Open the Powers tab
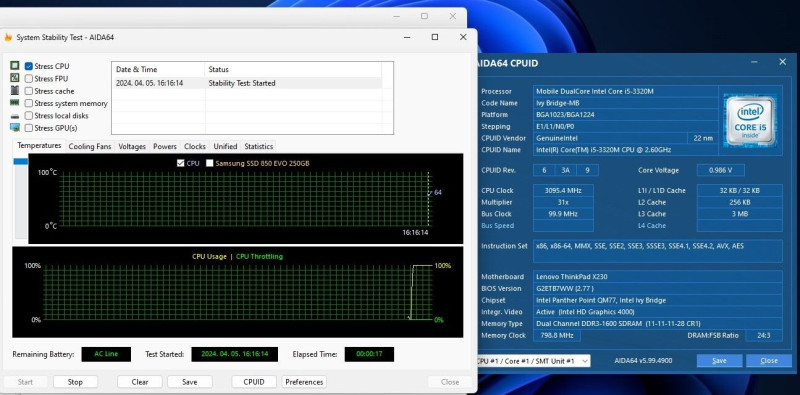Image resolution: width=800 pixels, height=395 pixels. pos(165,146)
